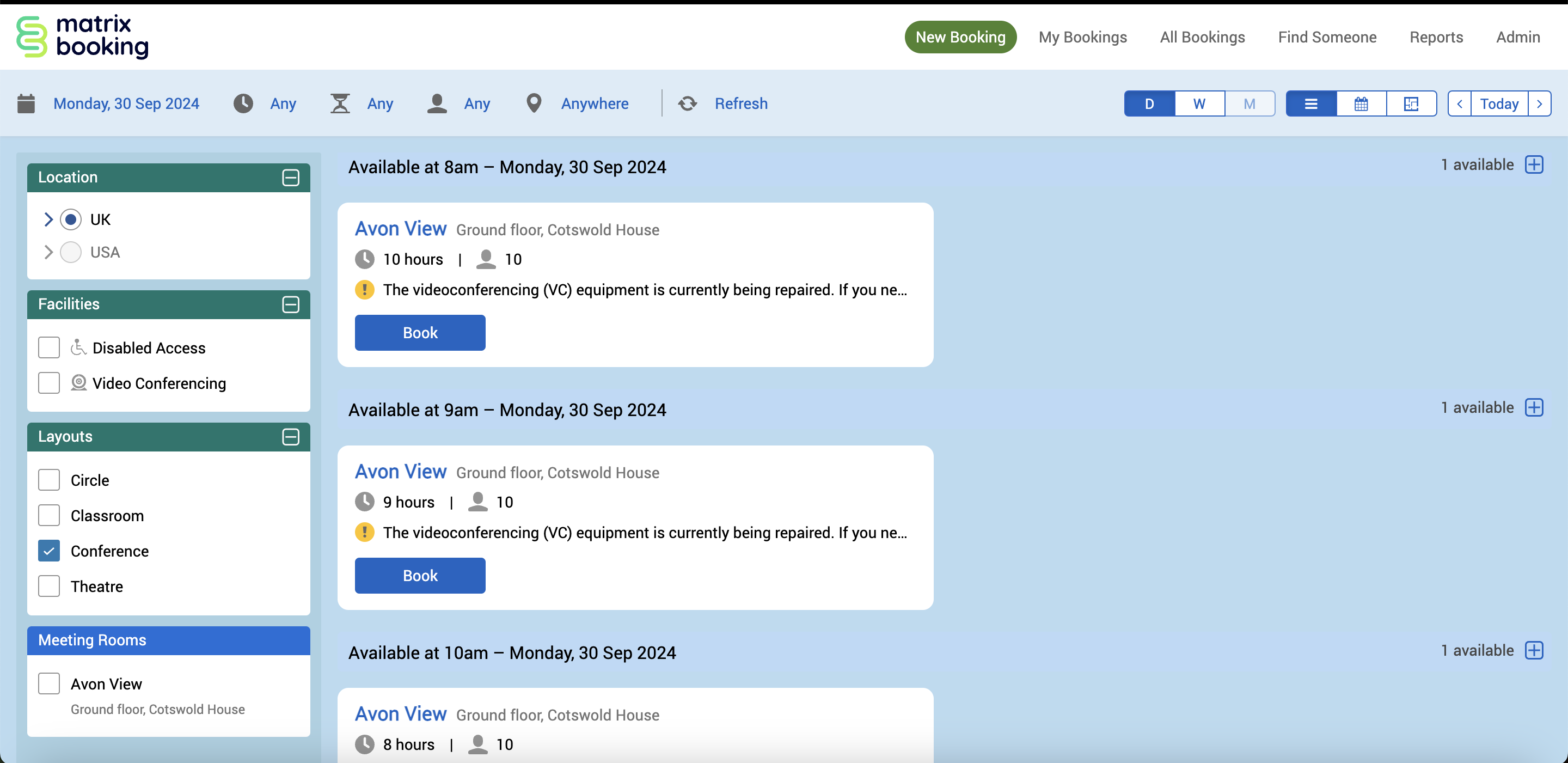The width and height of the screenshot is (1568, 763).
Task: Collapse the Facilities filter panel
Action: click(290, 304)
